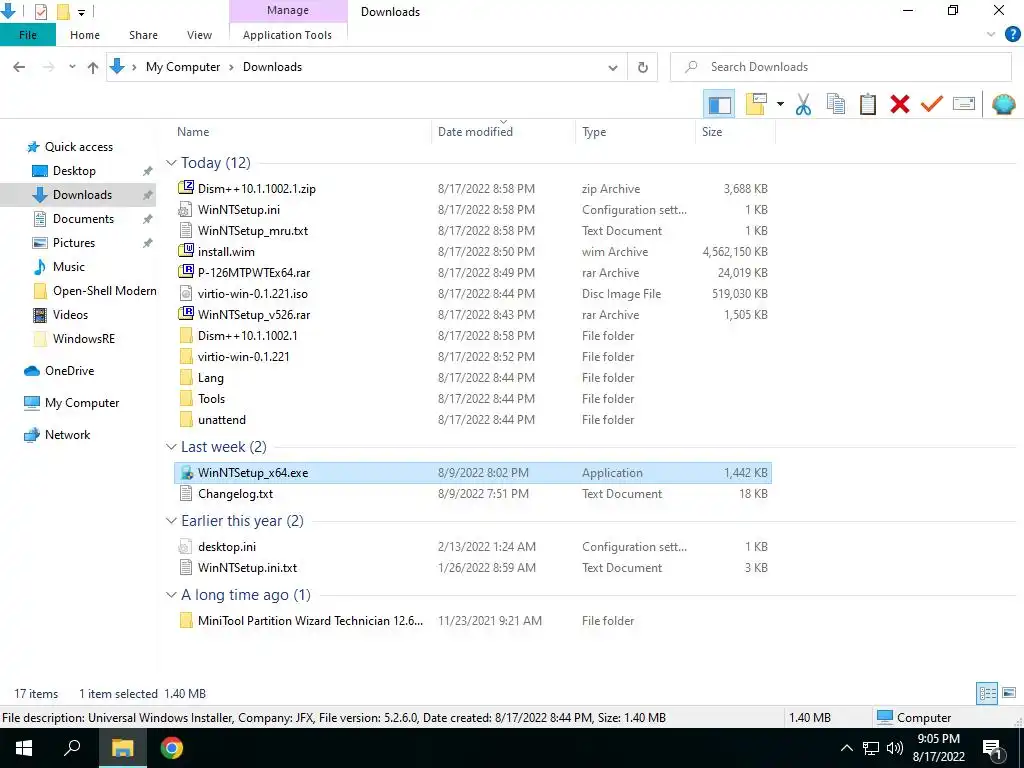Click the Refresh button next to address bar

click(643, 67)
